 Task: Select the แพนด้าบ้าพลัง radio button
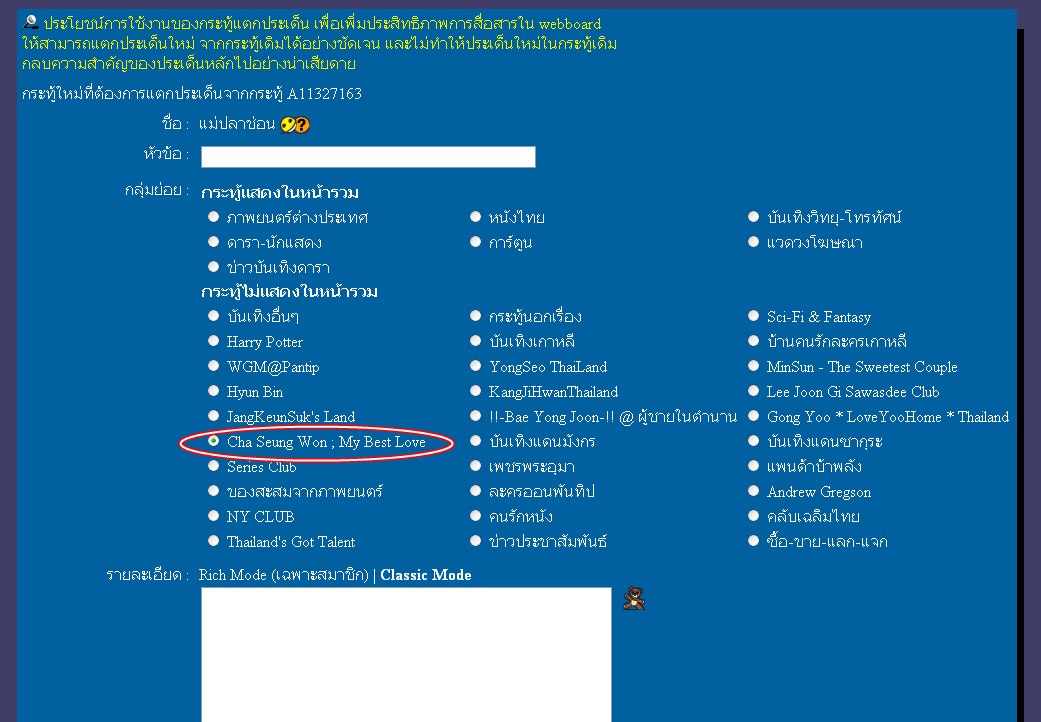click(754, 466)
